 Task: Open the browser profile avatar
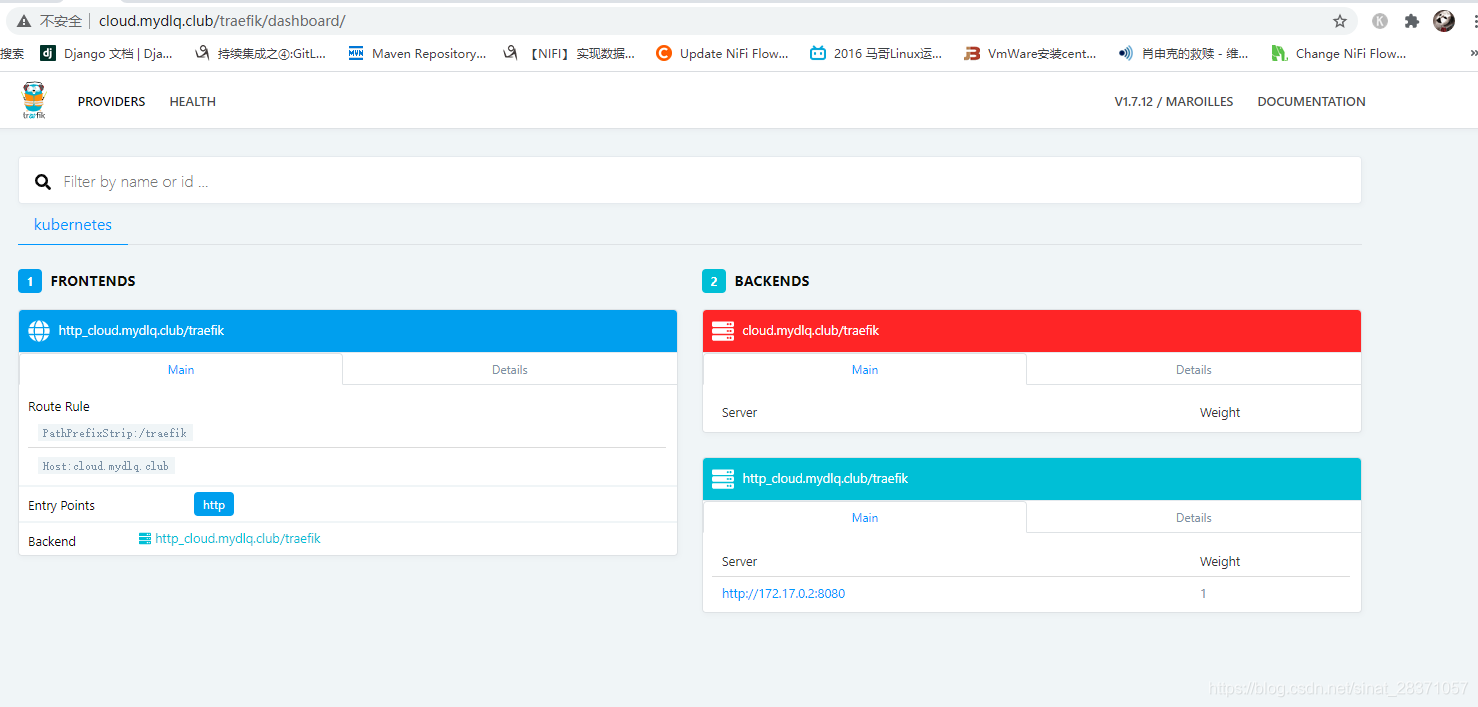coord(1444,21)
